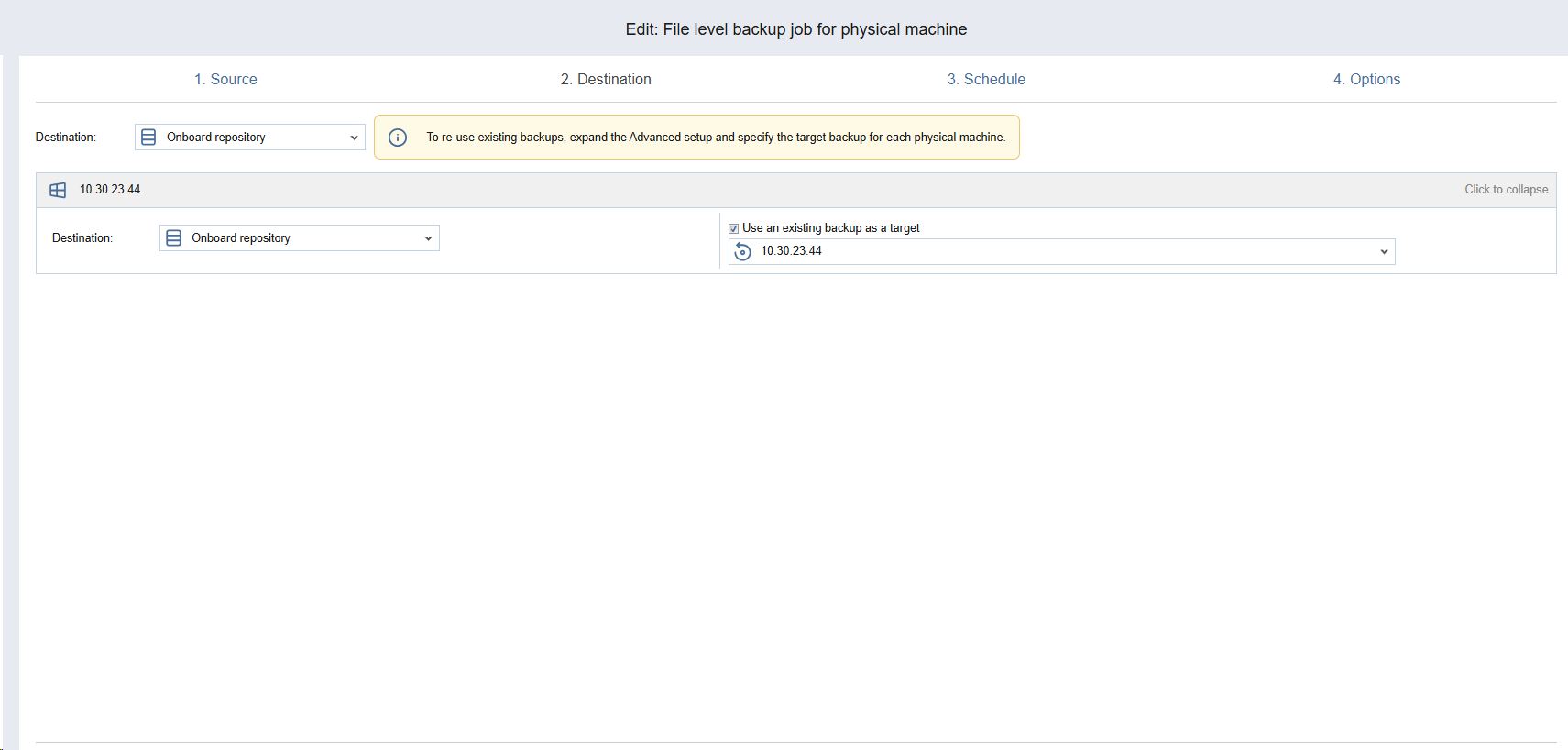Click the repository icon in the top Destination dropdown

148,138
